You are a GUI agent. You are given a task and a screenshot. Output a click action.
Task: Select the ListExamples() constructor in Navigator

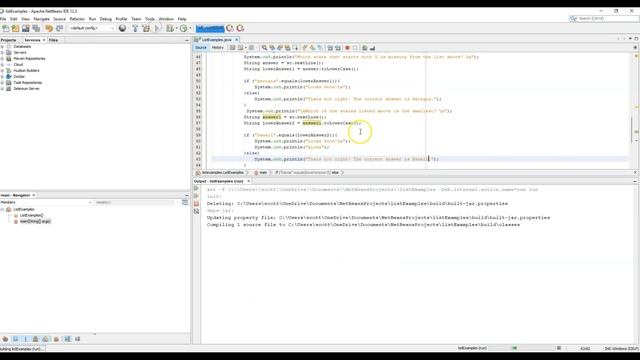click(31, 216)
